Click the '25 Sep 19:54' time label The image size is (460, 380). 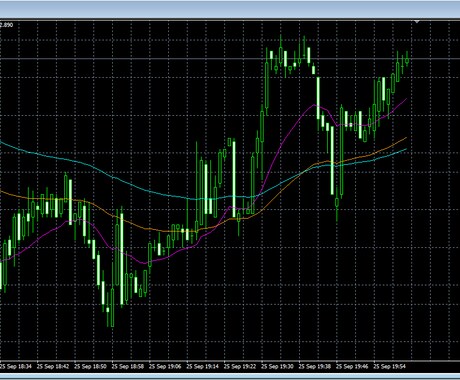point(389,366)
